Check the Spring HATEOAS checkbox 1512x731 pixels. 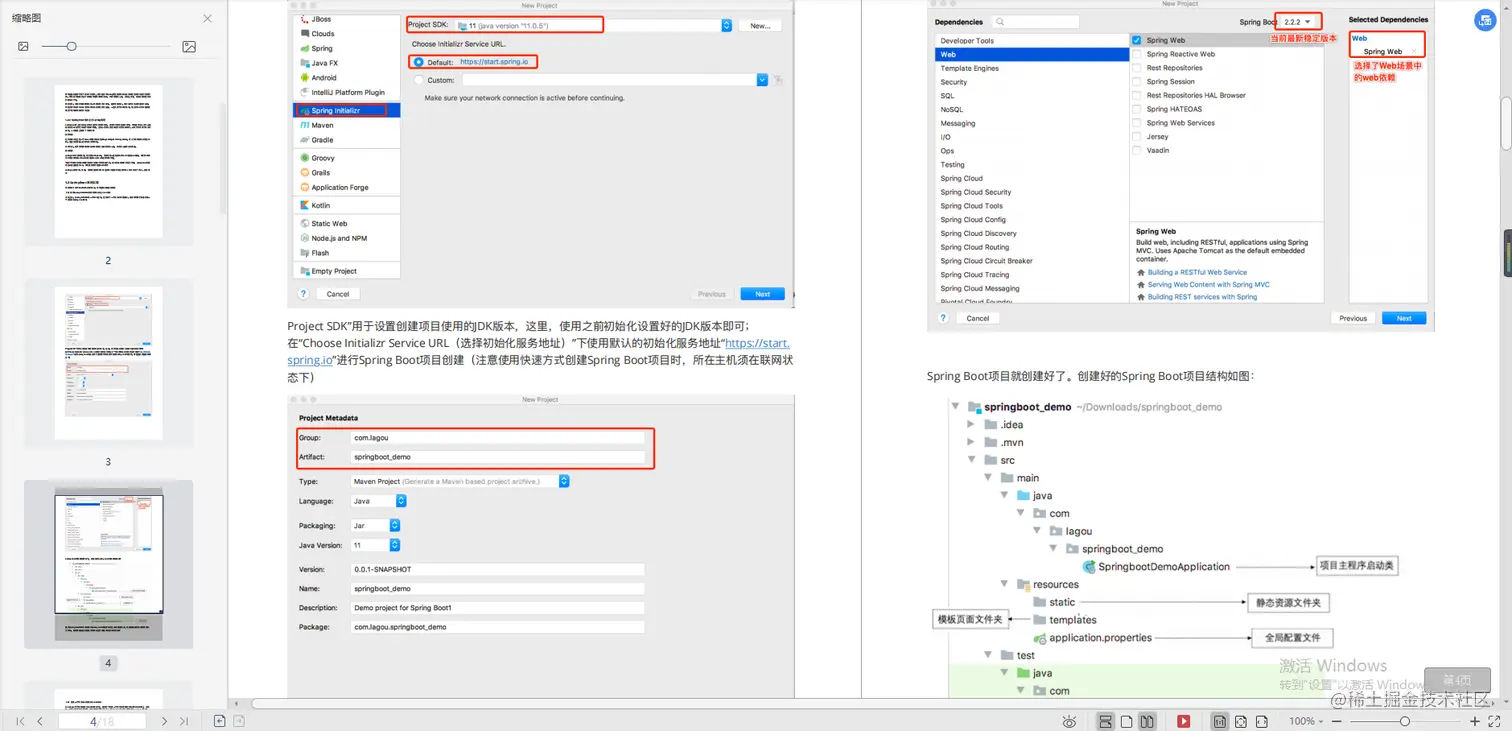(1137, 109)
